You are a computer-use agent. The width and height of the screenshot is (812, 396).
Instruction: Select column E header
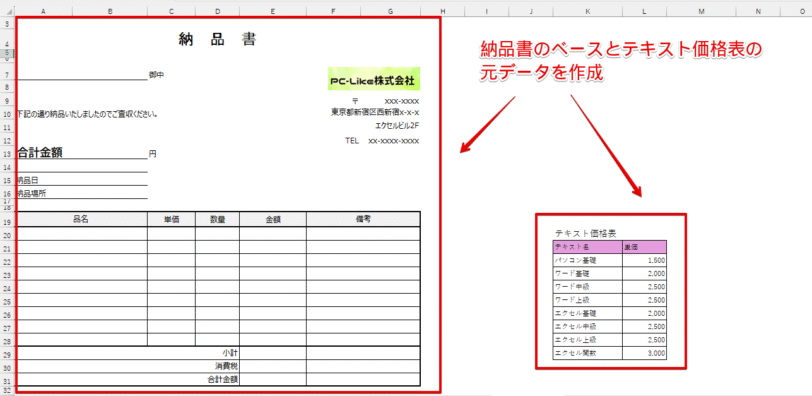(x=273, y=11)
